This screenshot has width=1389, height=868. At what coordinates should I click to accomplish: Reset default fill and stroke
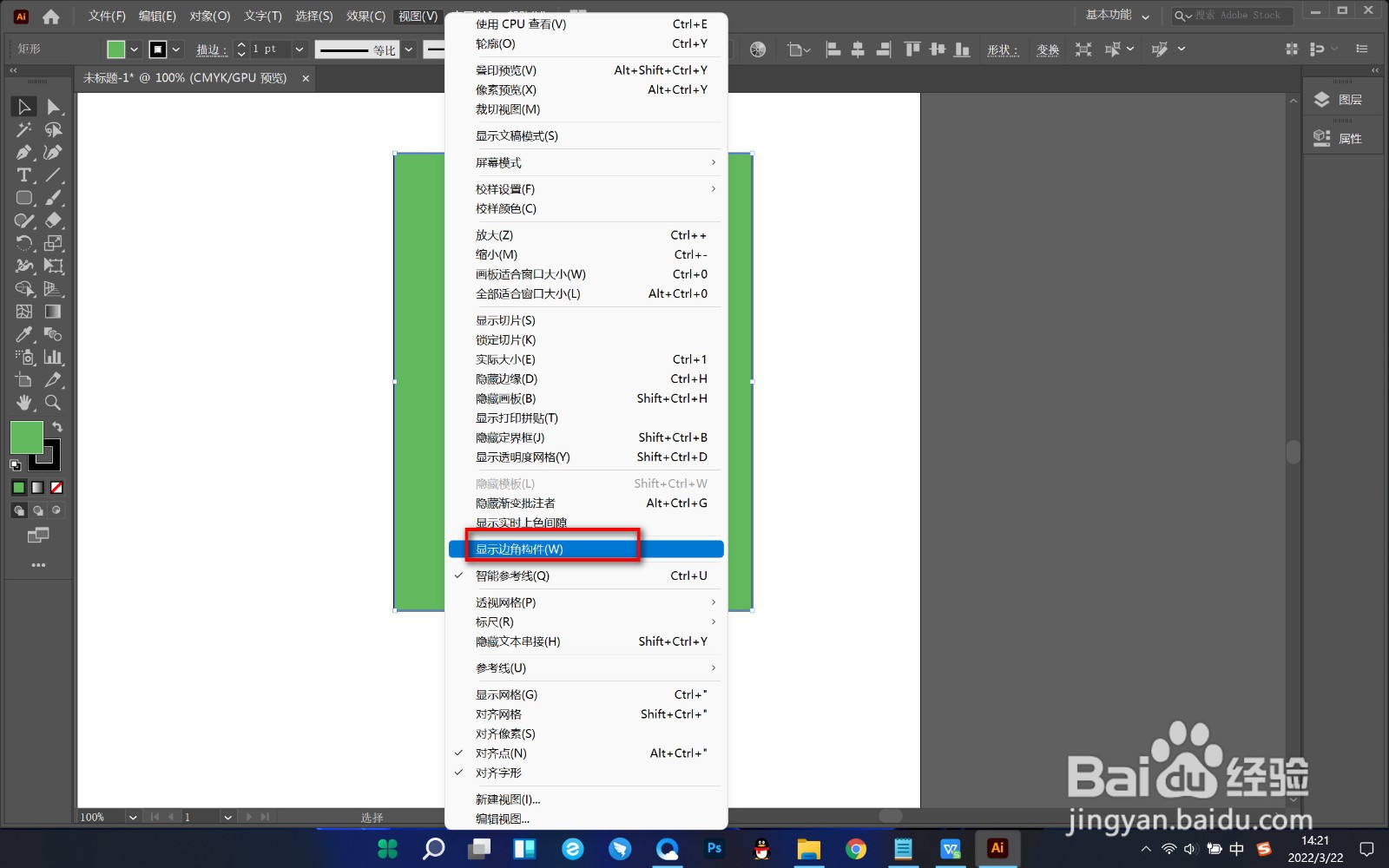pos(15,465)
